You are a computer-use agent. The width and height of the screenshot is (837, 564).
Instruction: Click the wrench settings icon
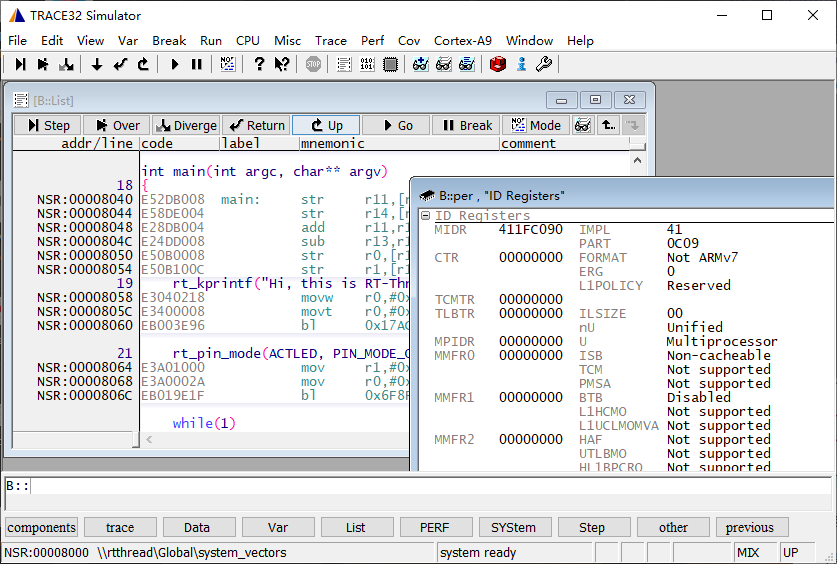(544, 64)
